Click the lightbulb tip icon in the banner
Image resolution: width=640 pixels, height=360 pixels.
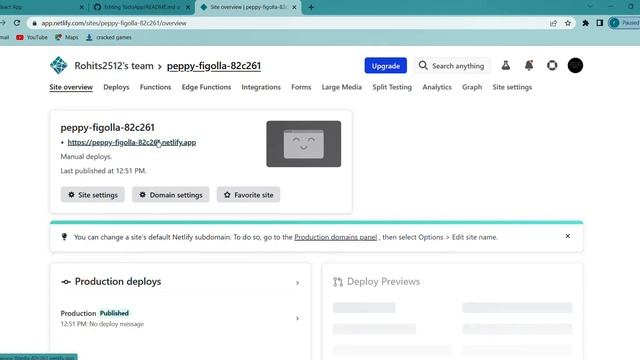pos(64,237)
